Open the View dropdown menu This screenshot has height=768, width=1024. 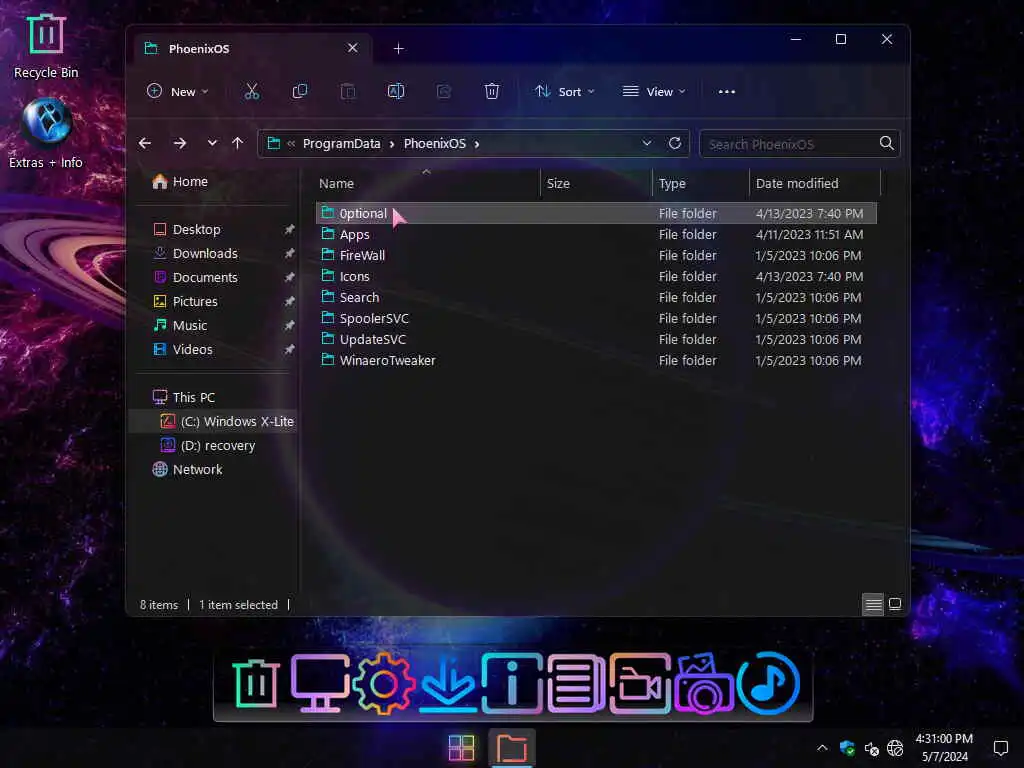(x=654, y=91)
